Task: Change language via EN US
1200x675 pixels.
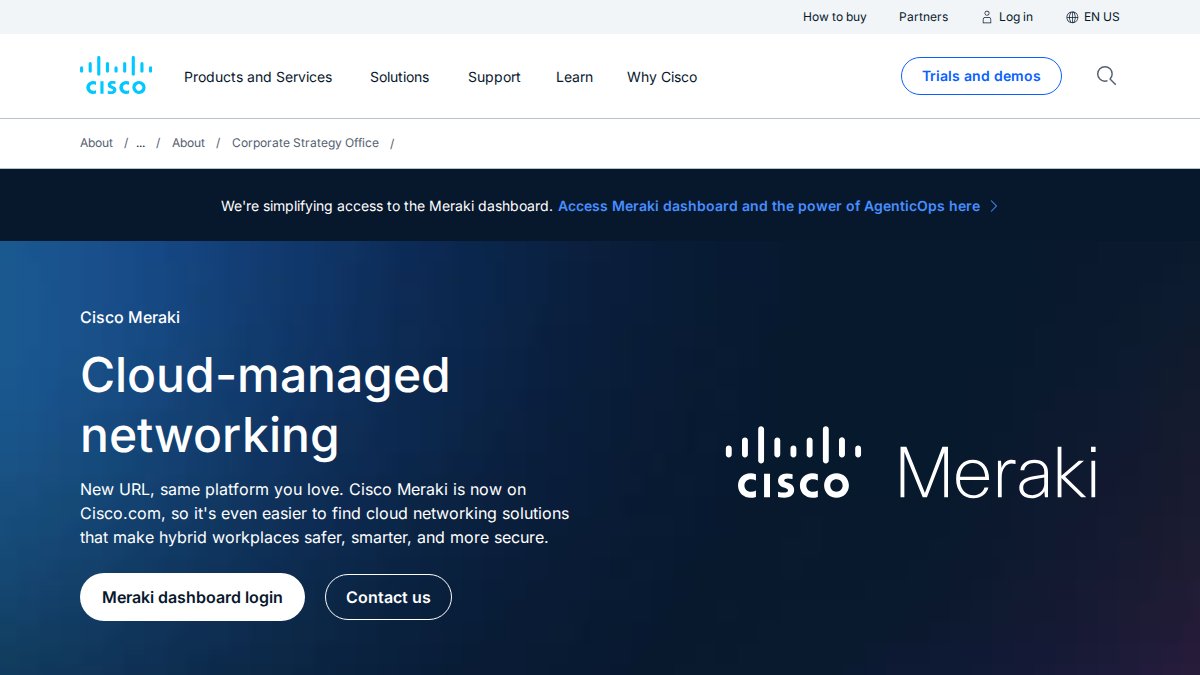Action: pyautogui.click(x=1101, y=17)
